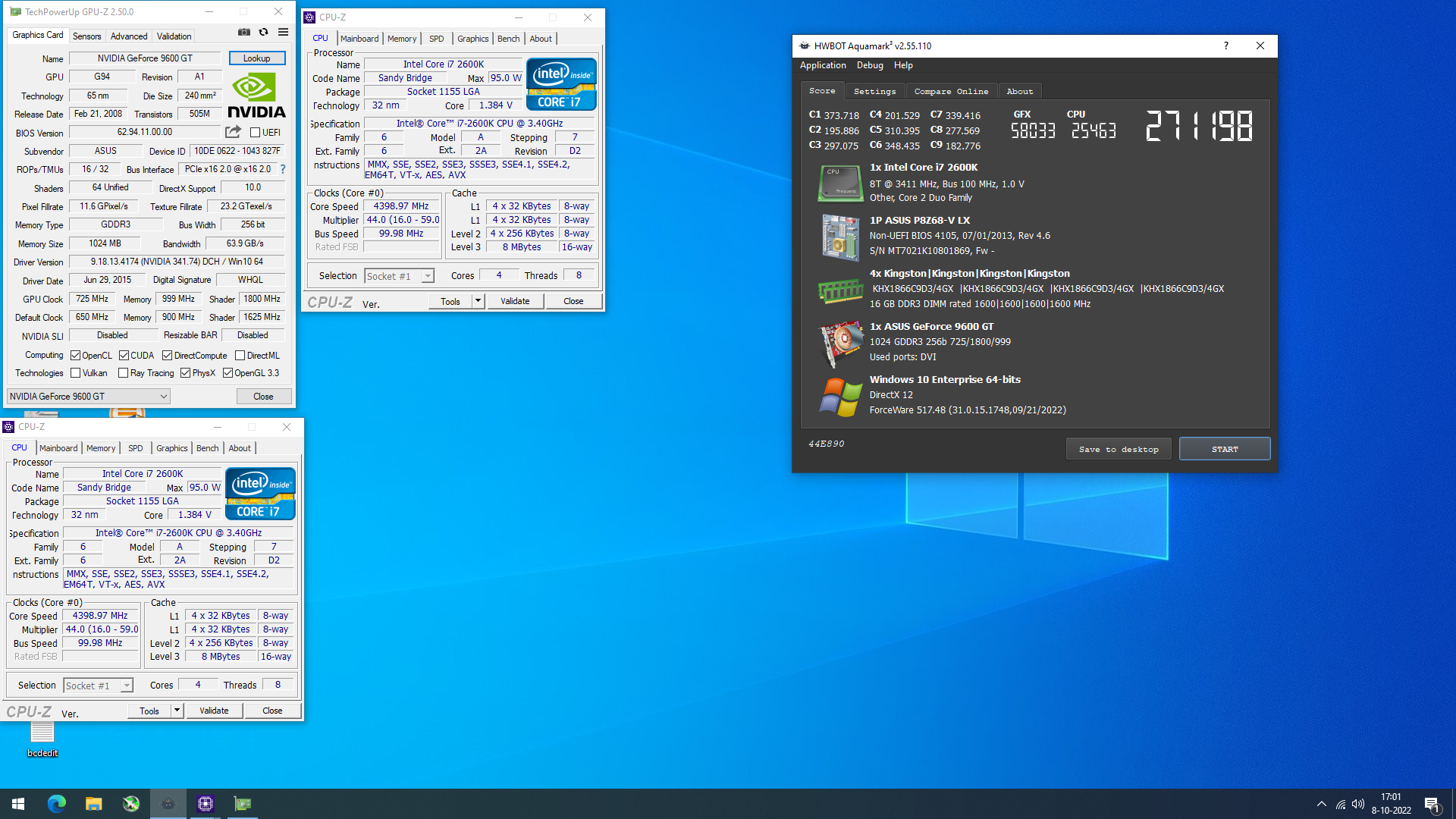1456x819 pixels.
Task: Toggle the CUDA checkbox
Action: tap(124, 355)
